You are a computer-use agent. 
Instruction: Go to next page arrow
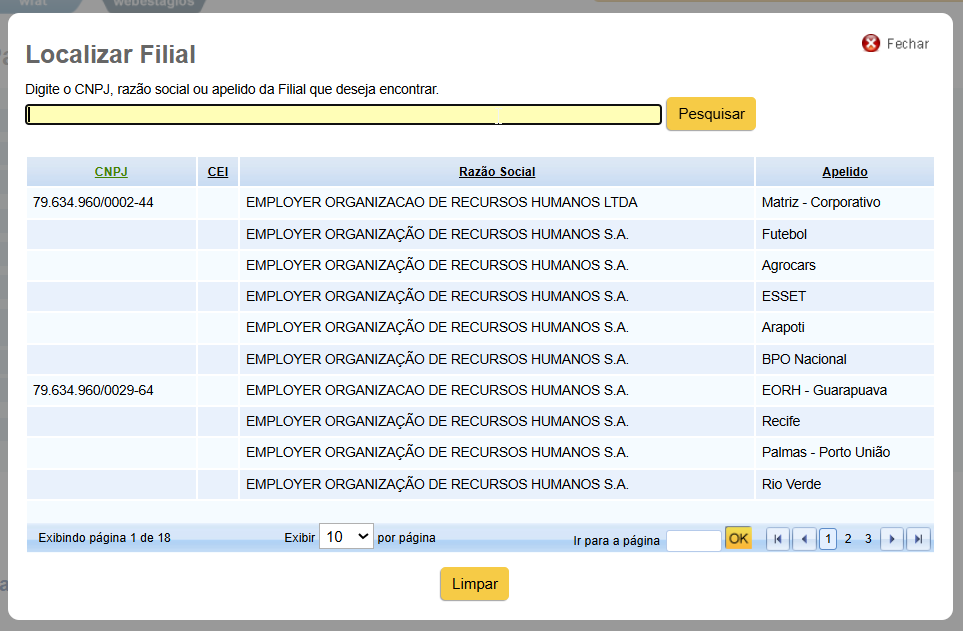coord(892,539)
